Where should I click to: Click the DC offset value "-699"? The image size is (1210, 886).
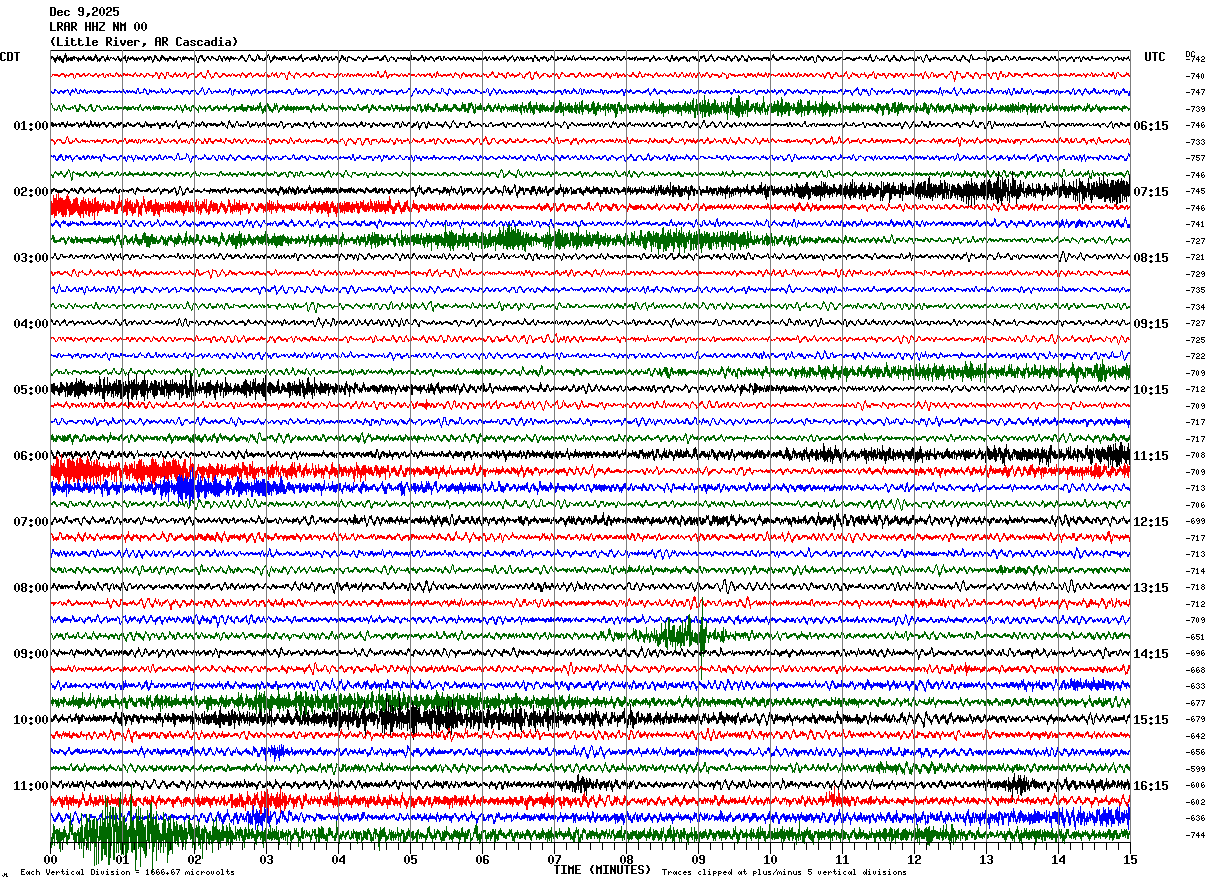[1195, 521]
